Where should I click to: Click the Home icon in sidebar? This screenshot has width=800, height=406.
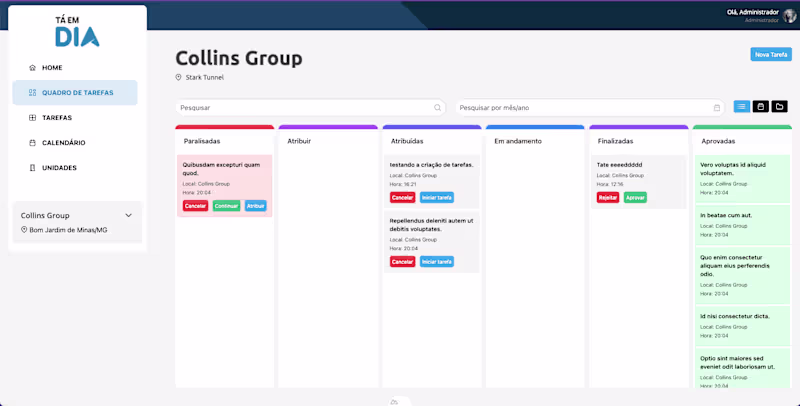click(x=33, y=68)
